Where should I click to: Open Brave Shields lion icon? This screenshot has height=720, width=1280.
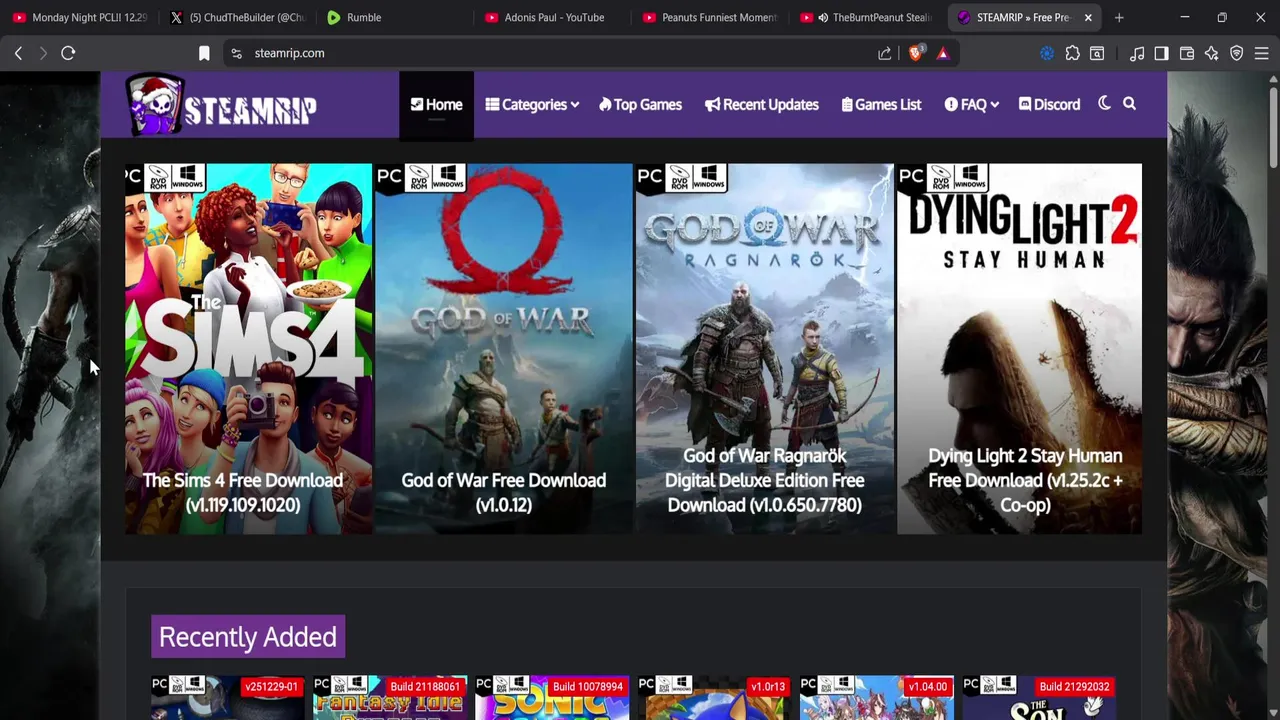tap(916, 53)
